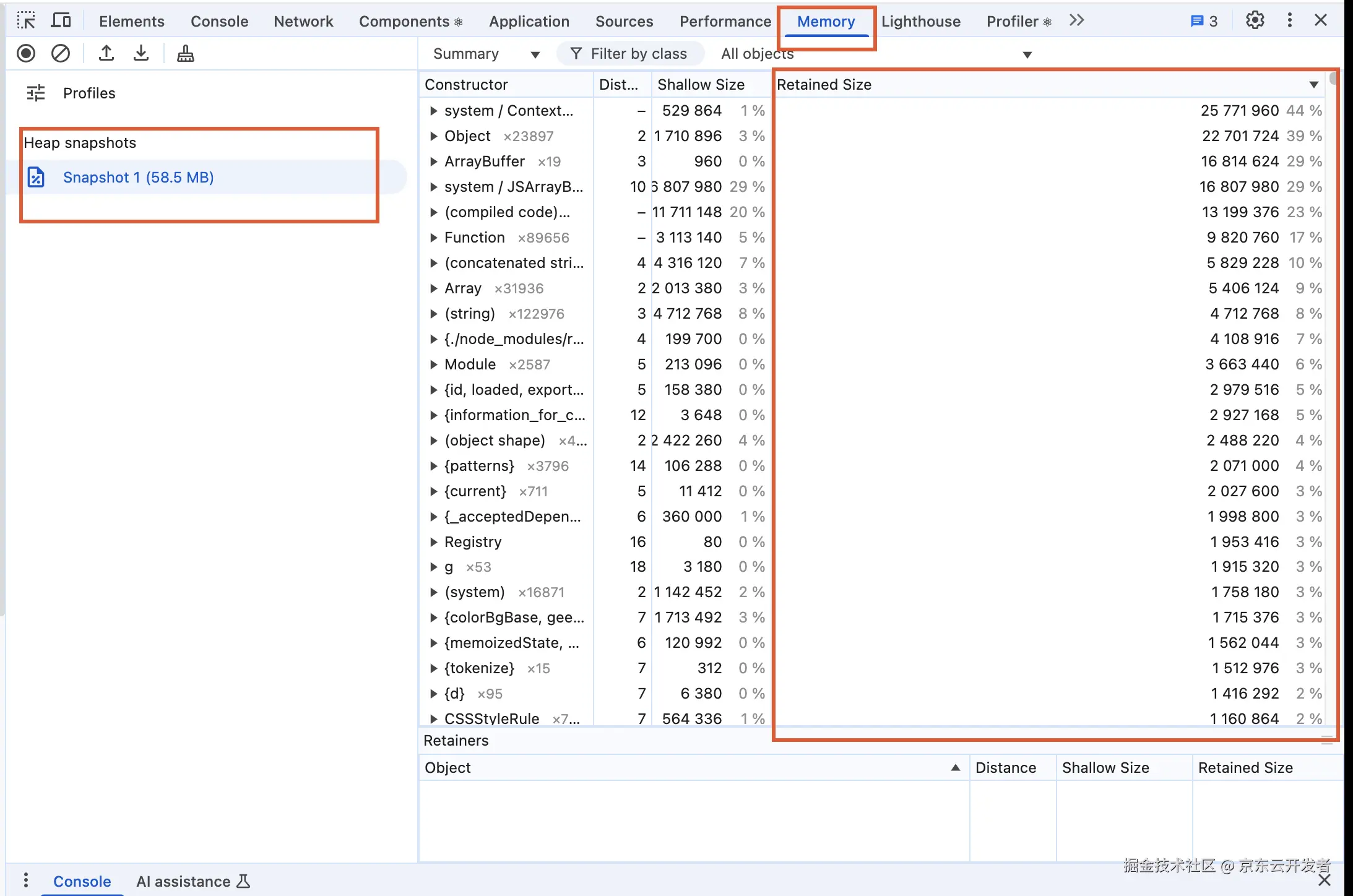1353x896 pixels.
Task: Switch to the Lighthouse tab
Action: point(920,21)
